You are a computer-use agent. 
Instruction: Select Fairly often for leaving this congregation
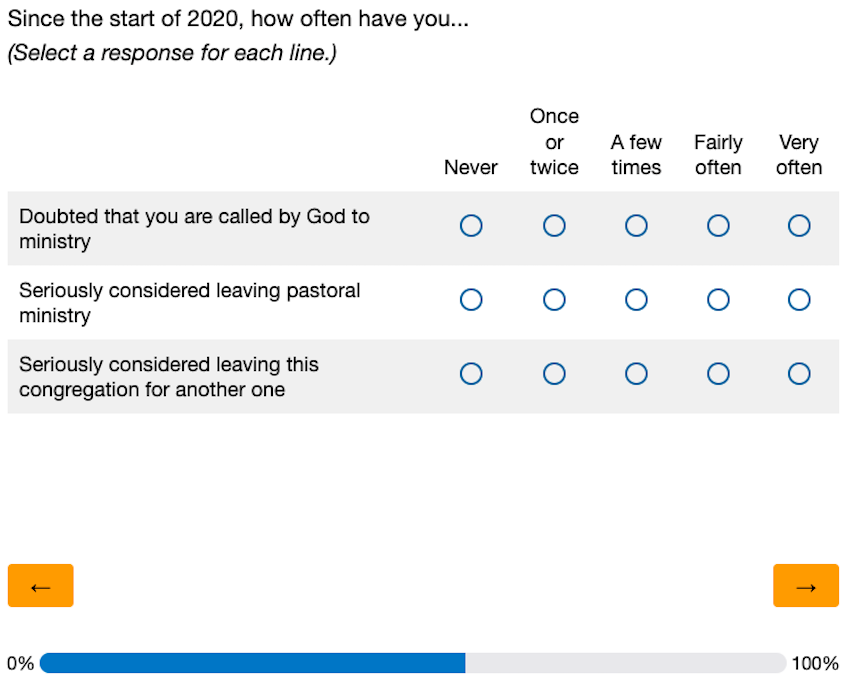click(x=718, y=374)
